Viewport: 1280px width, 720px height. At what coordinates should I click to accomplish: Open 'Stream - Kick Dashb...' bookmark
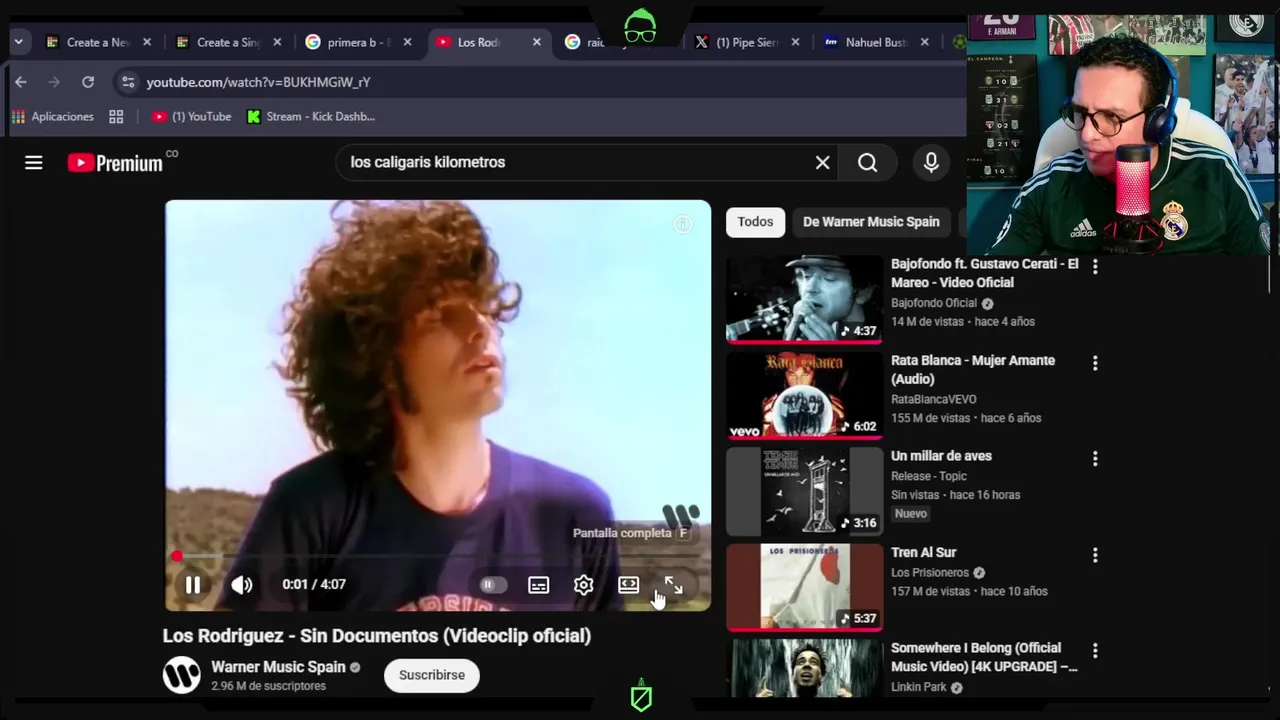tap(311, 117)
